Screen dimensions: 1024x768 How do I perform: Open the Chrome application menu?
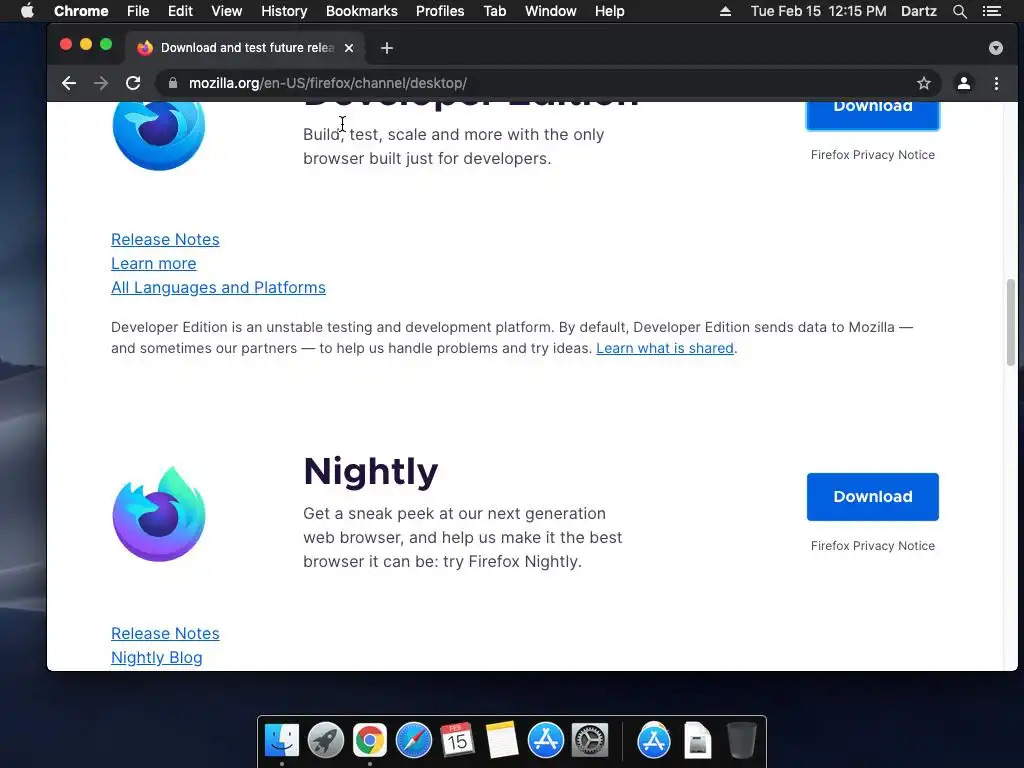[x=81, y=11]
